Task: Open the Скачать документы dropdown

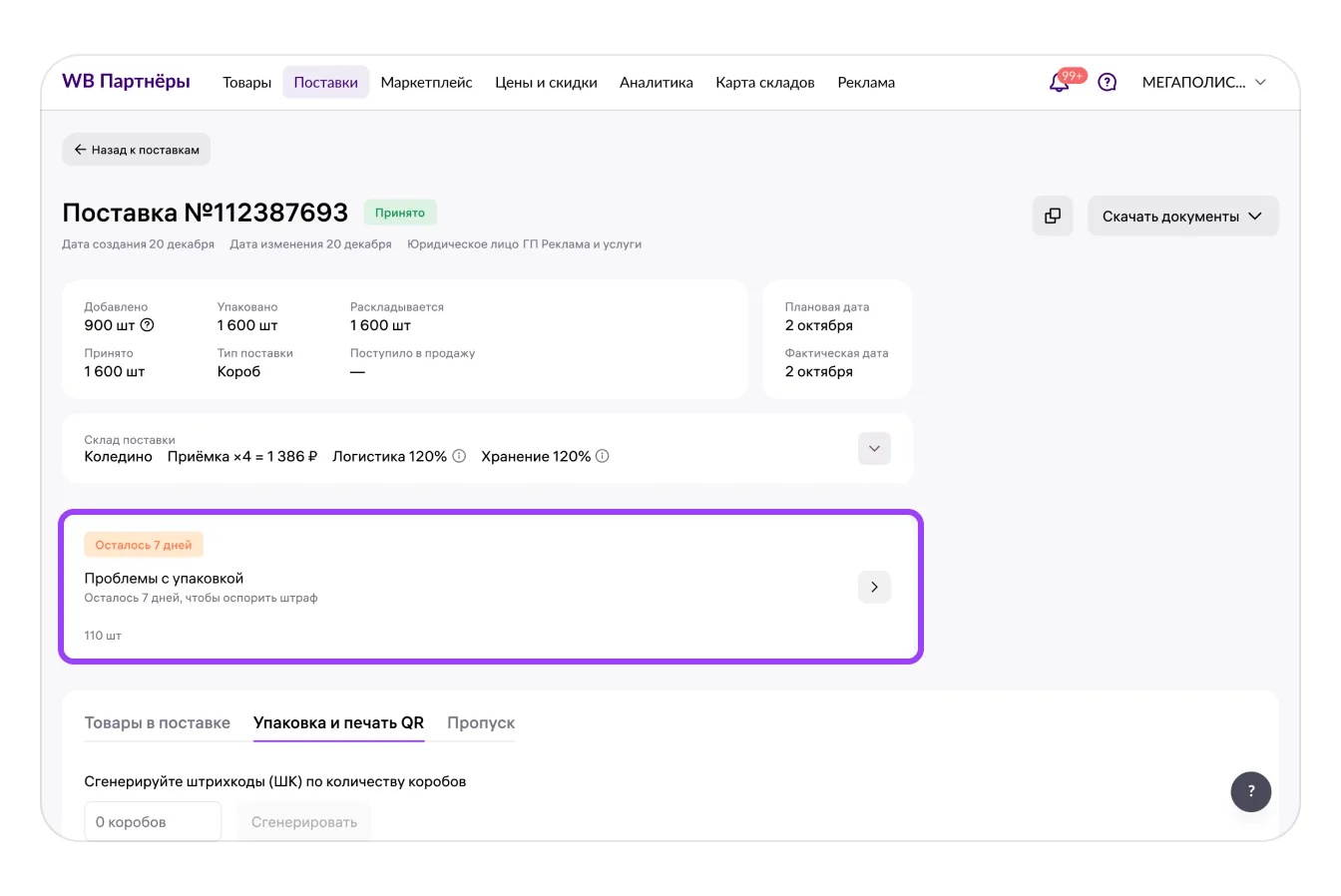Action: [x=1182, y=217]
